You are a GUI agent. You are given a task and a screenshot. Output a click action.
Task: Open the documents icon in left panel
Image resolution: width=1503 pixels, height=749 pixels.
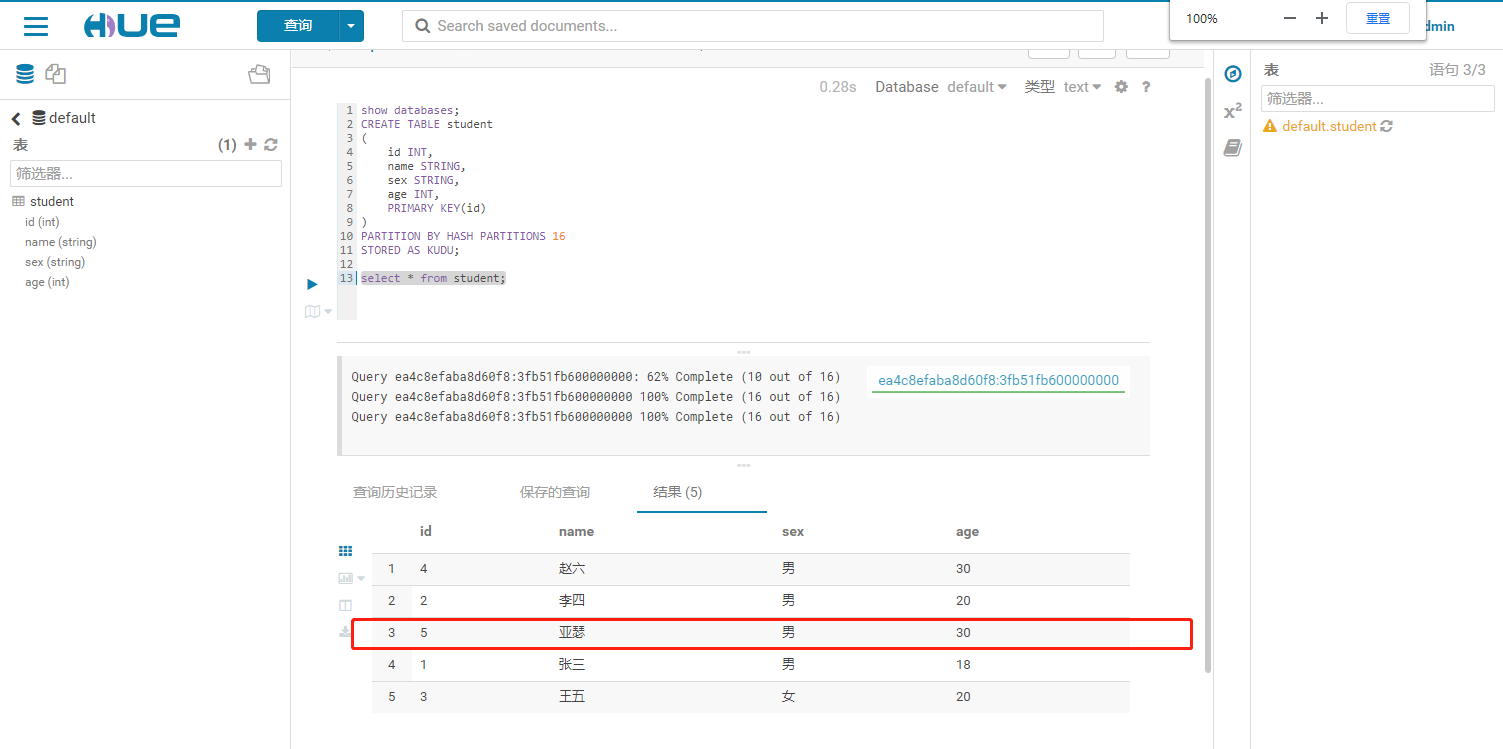point(56,74)
